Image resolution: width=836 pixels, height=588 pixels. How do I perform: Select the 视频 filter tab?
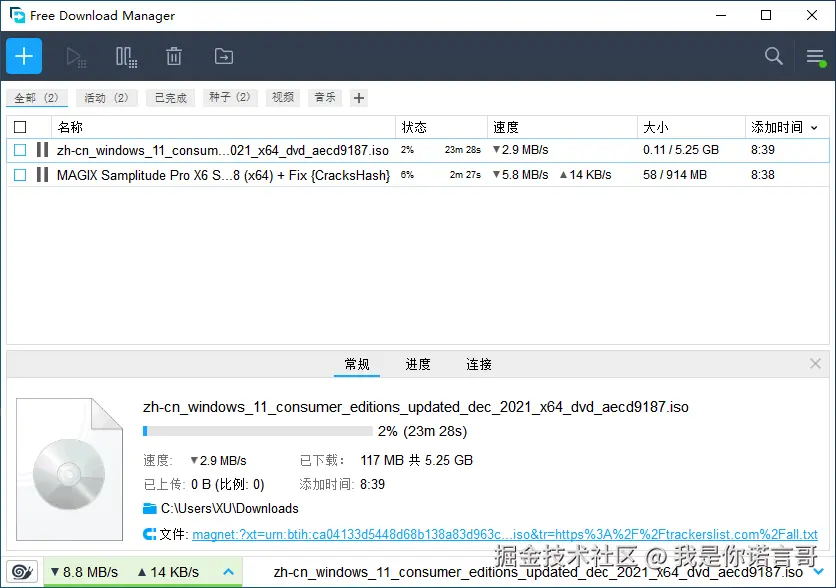(x=283, y=98)
